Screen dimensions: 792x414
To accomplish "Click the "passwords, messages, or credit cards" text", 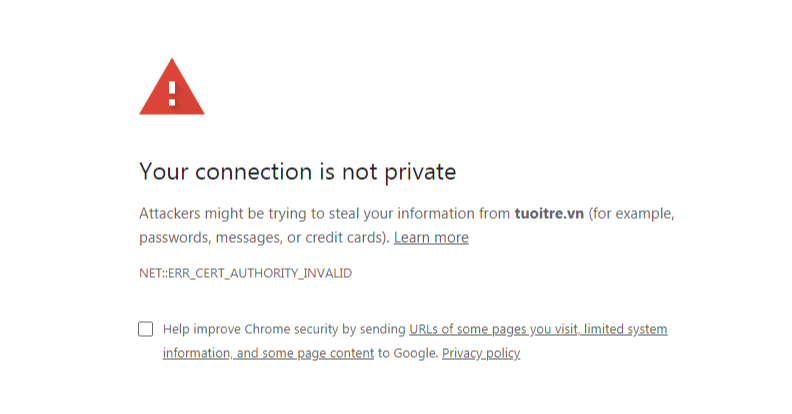I will click(x=262, y=238).
